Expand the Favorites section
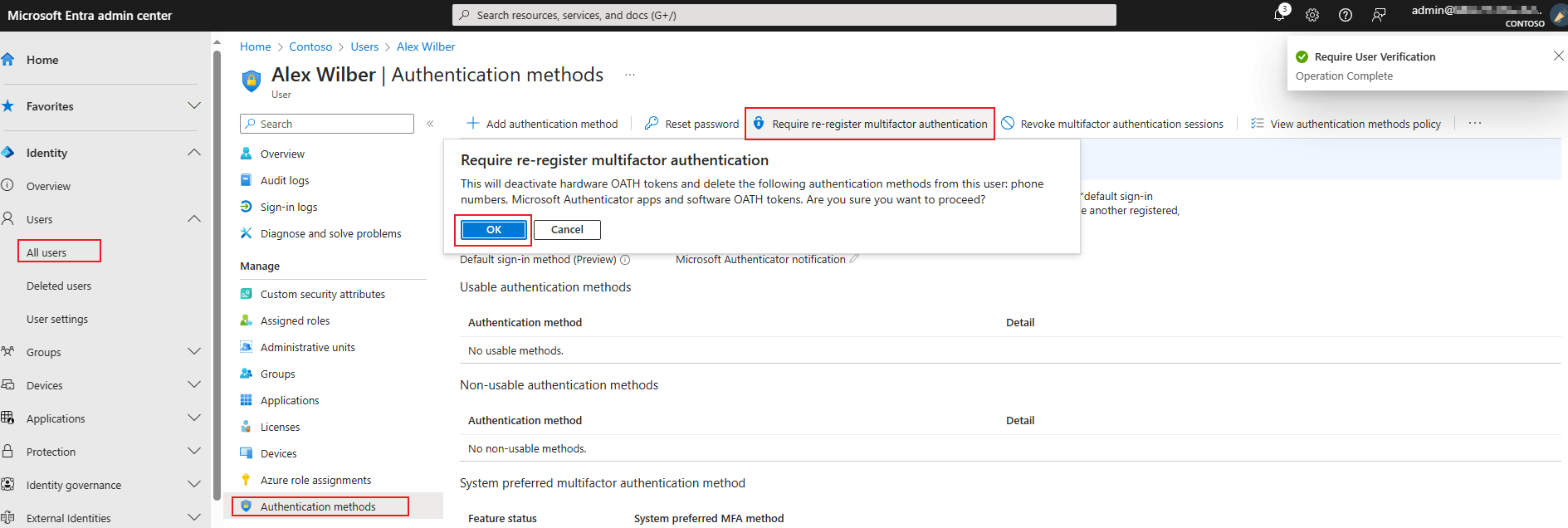The width and height of the screenshot is (1568, 528). coord(194,106)
